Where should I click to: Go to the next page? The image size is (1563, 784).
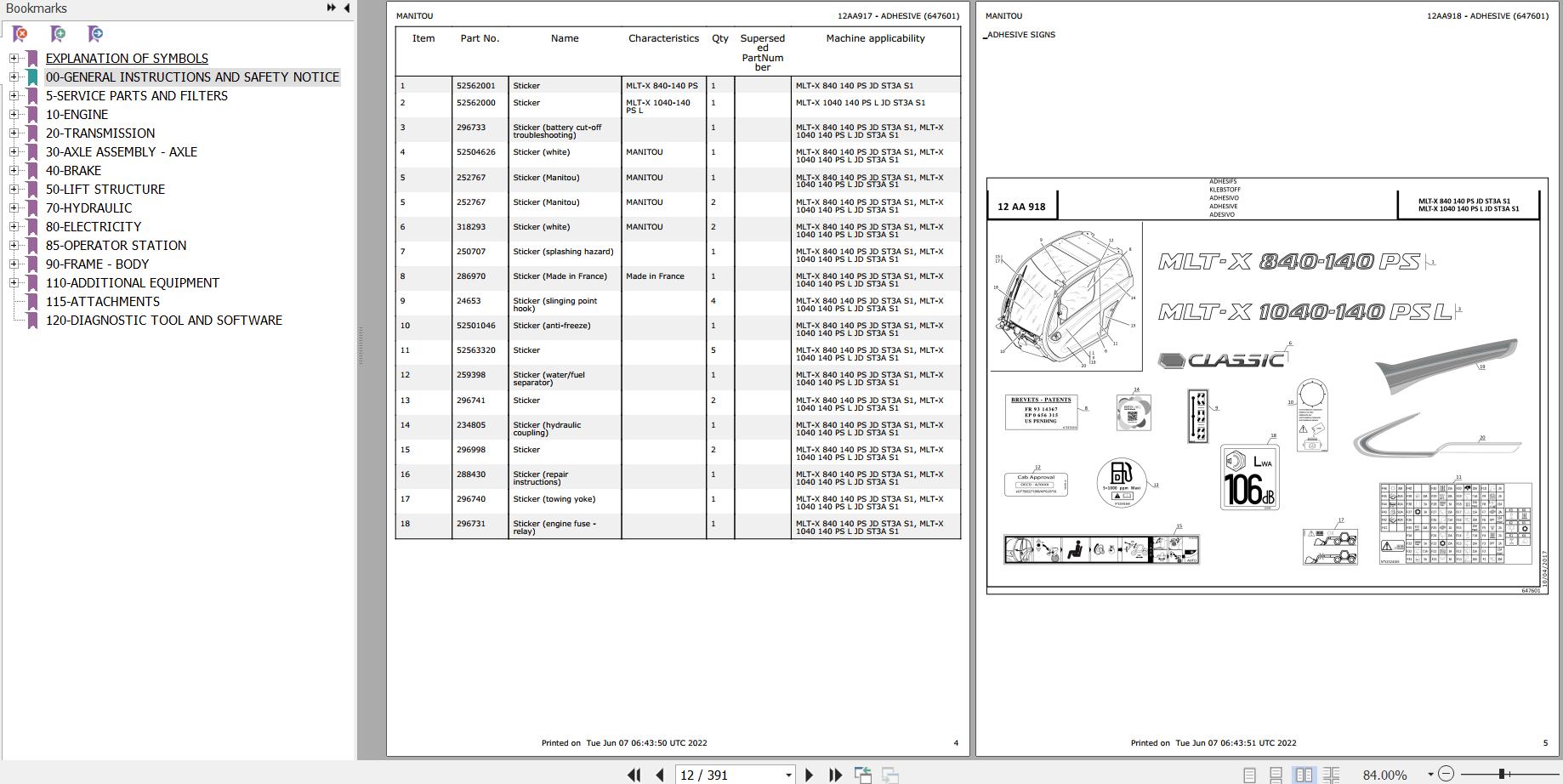(809, 775)
